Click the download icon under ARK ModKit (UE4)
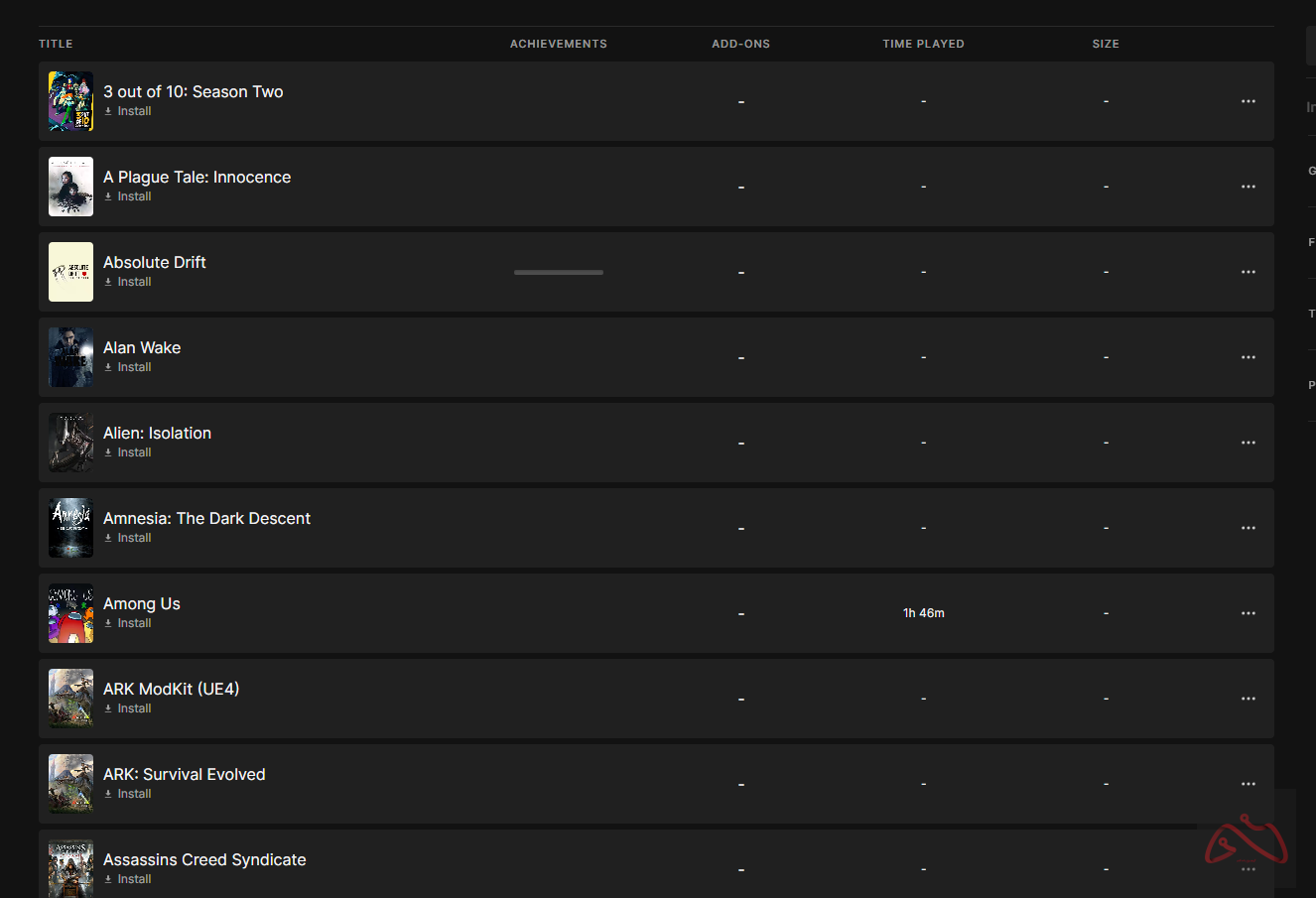 click(108, 708)
